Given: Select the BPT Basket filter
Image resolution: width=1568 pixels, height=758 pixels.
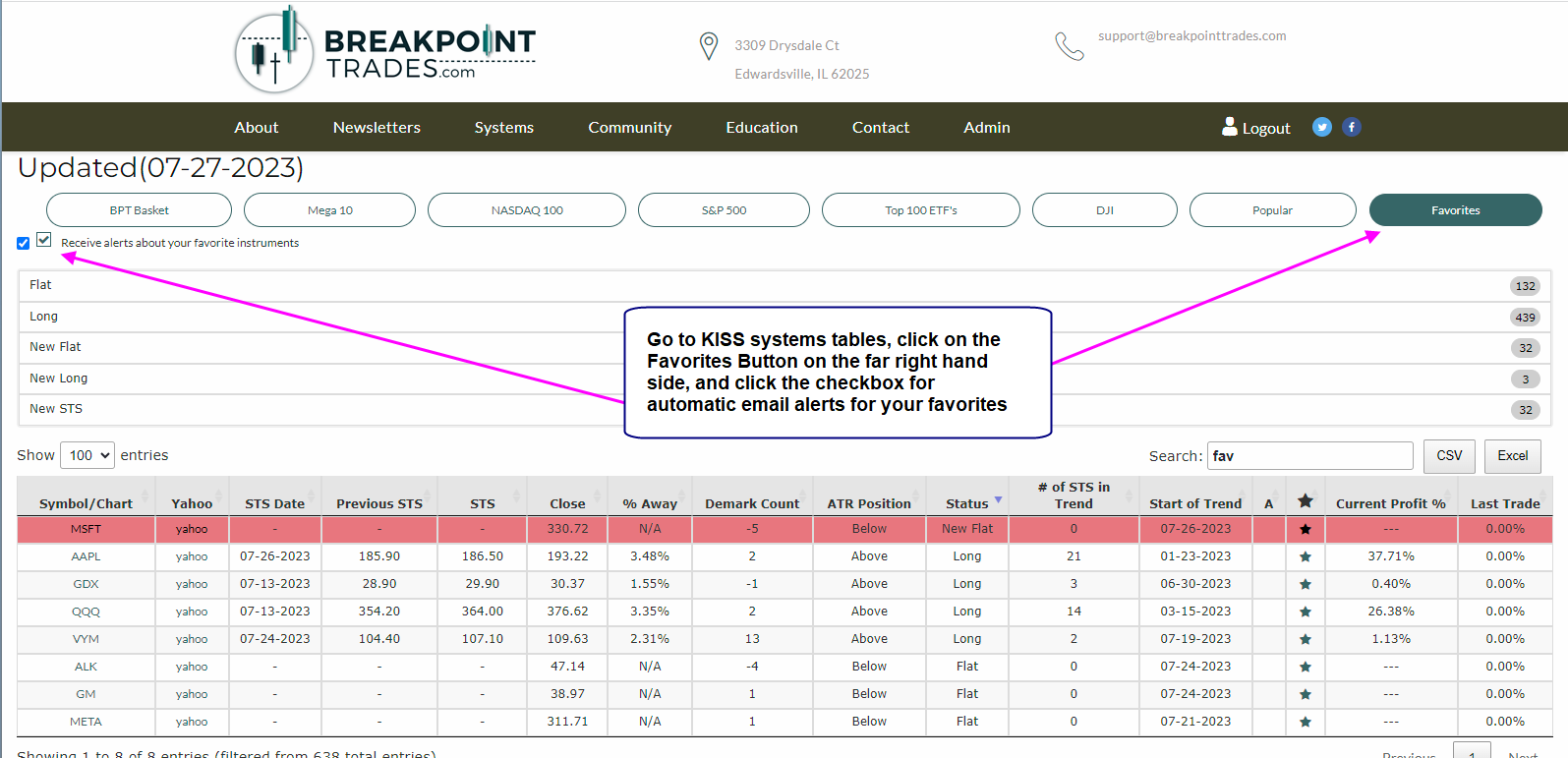Looking at the screenshot, I should pos(139,210).
